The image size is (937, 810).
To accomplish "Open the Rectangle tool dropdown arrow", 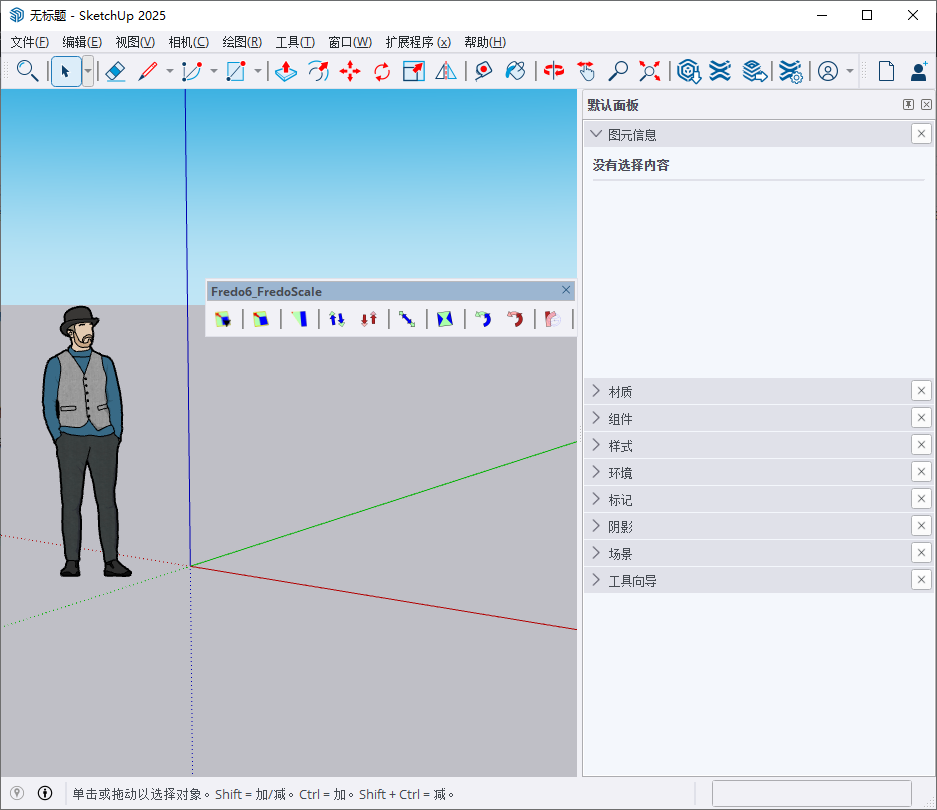I will point(257,71).
